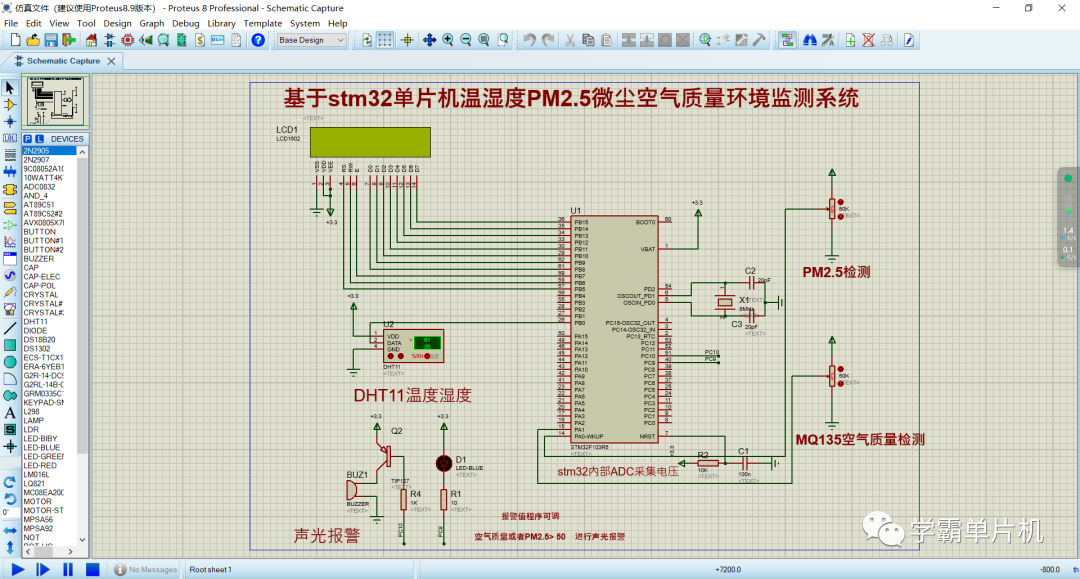Toggle real-time wire autorouting
The width and height of the screenshot is (1080, 579).
coord(786,39)
